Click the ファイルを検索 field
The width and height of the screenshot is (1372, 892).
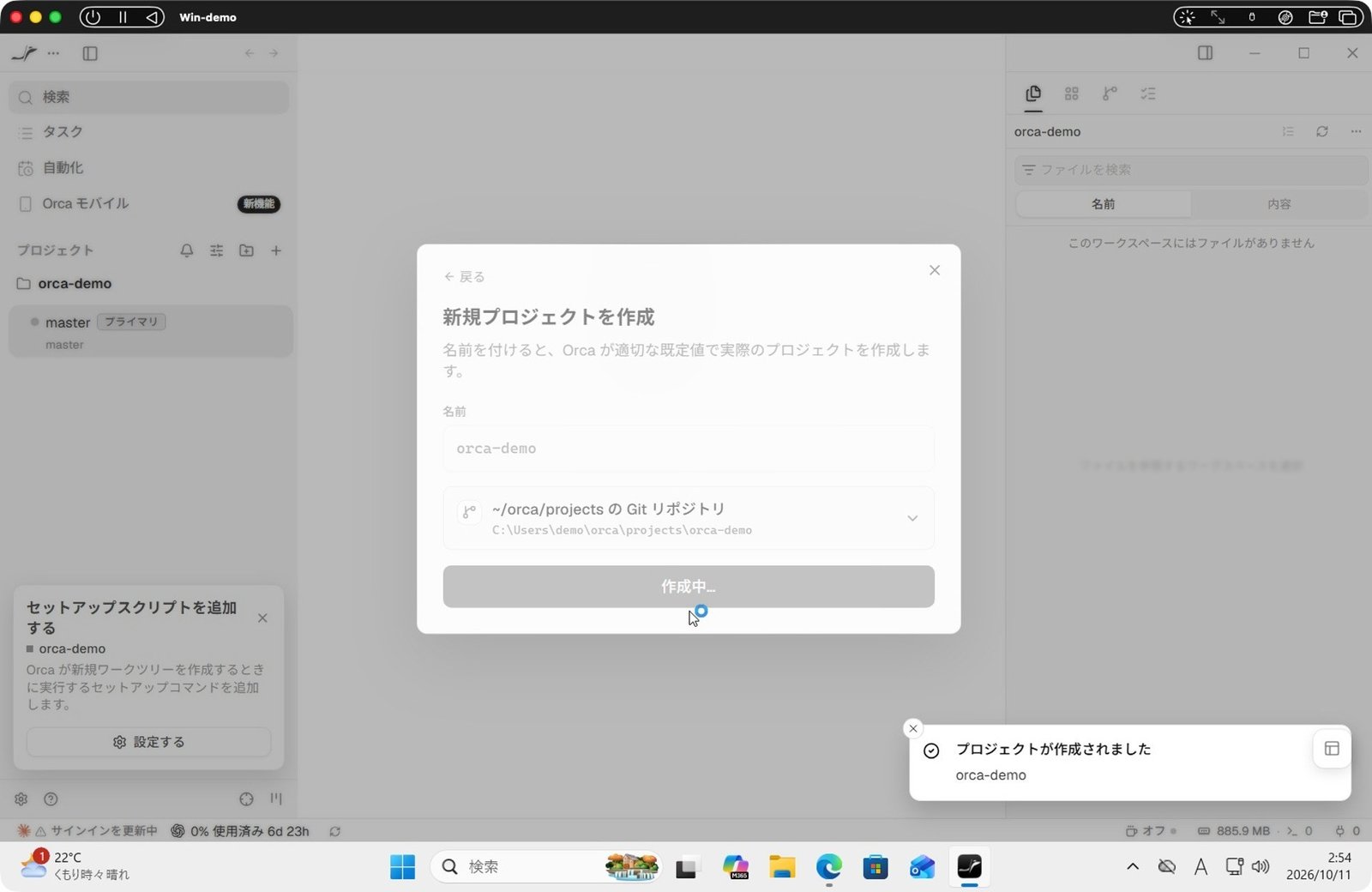point(1191,170)
